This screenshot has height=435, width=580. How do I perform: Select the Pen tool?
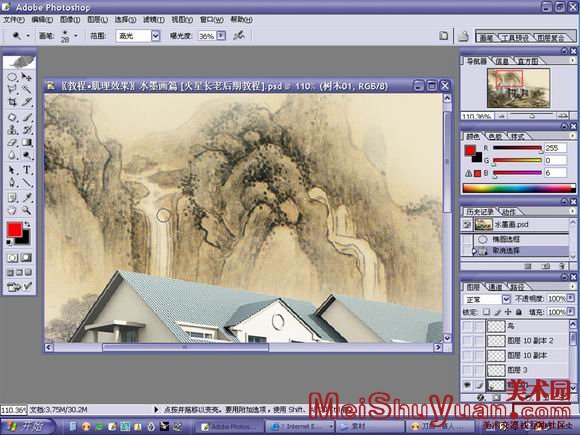tap(12, 183)
